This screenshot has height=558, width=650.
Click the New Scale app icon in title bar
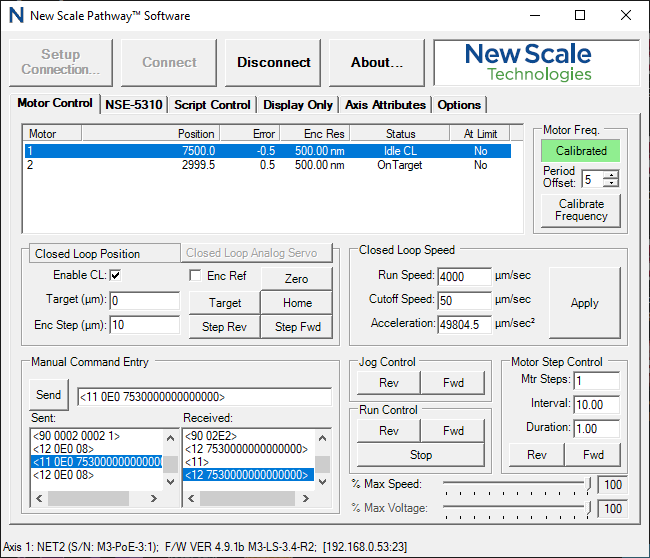pyautogui.click(x=16, y=16)
